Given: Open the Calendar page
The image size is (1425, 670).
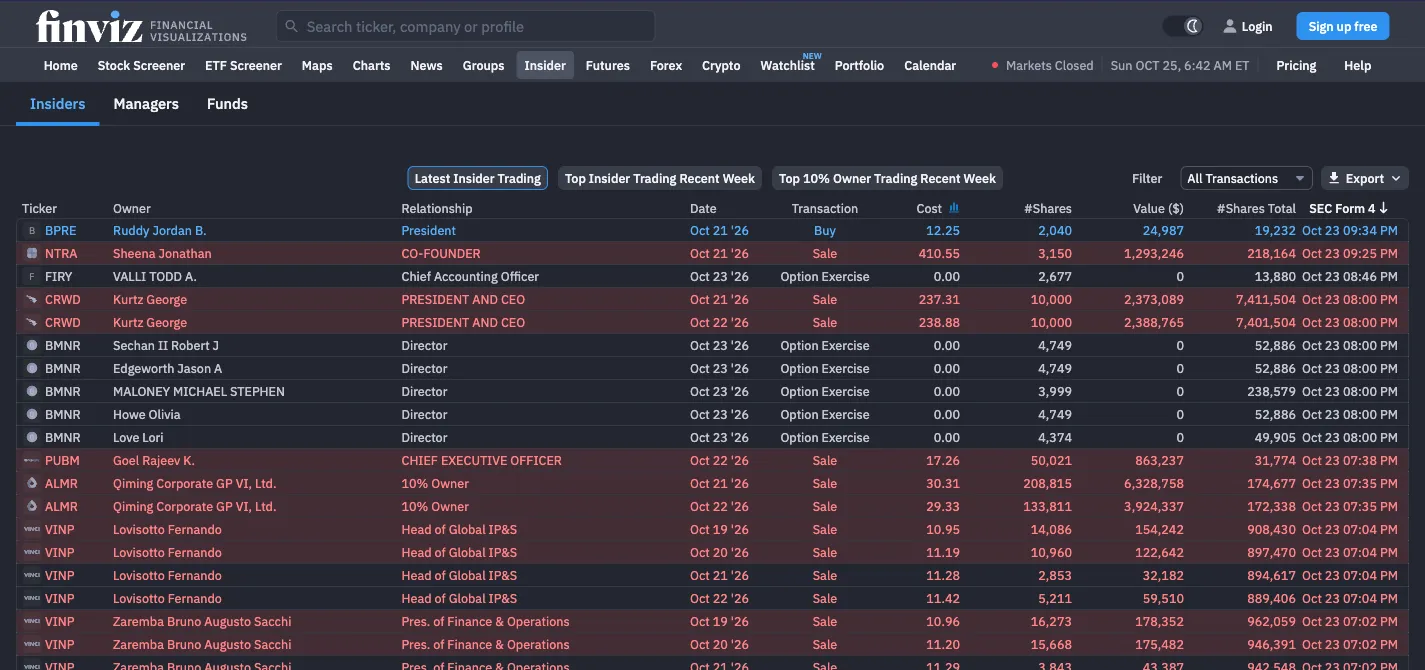Looking at the screenshot, I should tap(930, 66).
